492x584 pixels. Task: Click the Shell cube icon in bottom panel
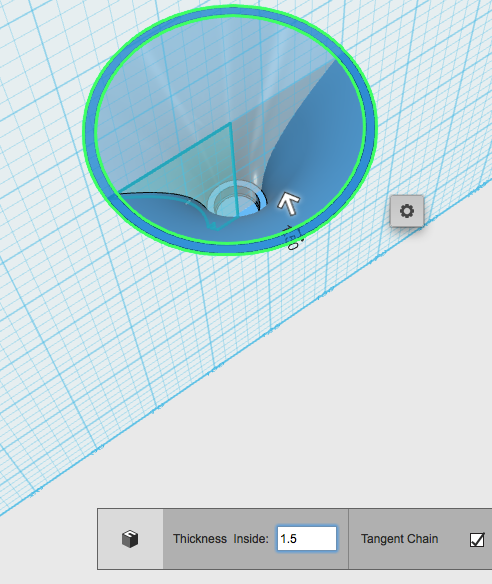click(x=130, y=539)
